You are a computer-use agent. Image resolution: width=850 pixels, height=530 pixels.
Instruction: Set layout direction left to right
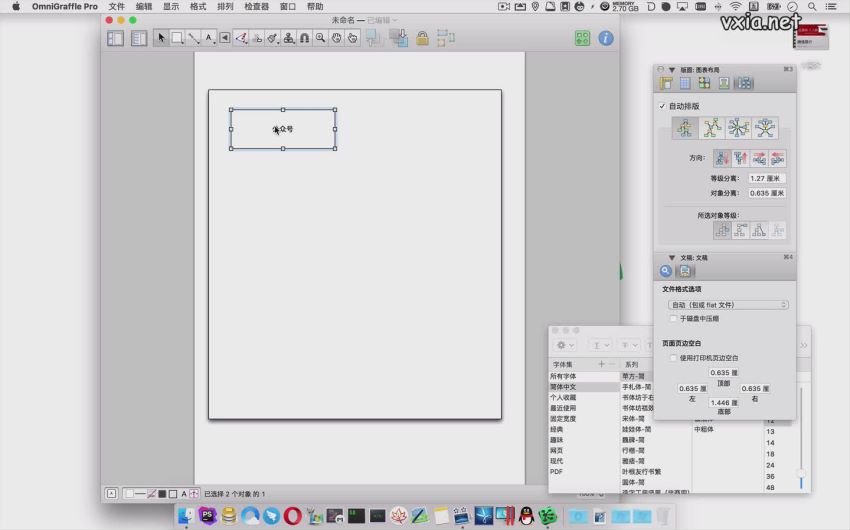coord(759,158)
